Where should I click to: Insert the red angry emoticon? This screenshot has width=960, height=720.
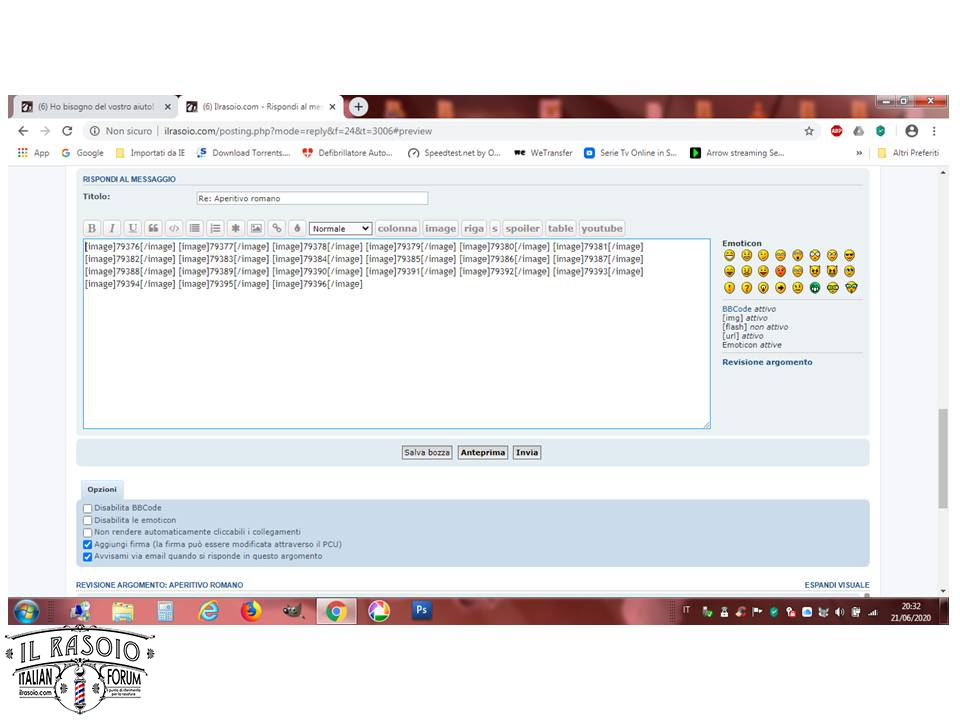(781, 271)
